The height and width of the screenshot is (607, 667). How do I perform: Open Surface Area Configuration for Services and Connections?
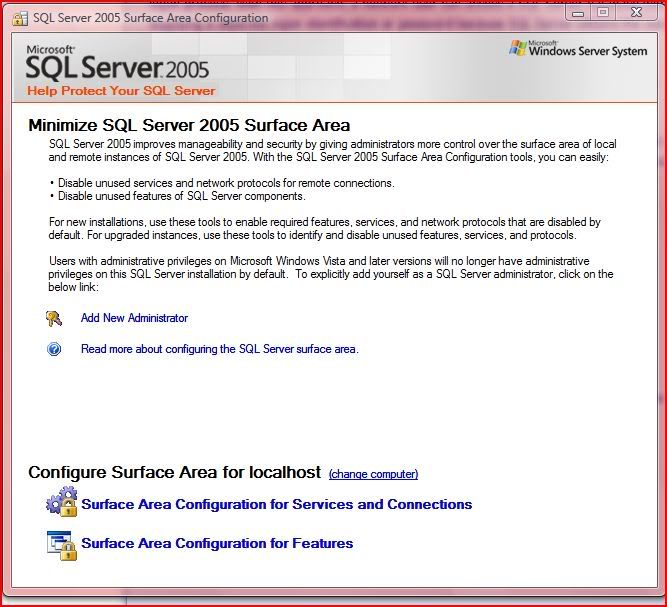(276, 504)
